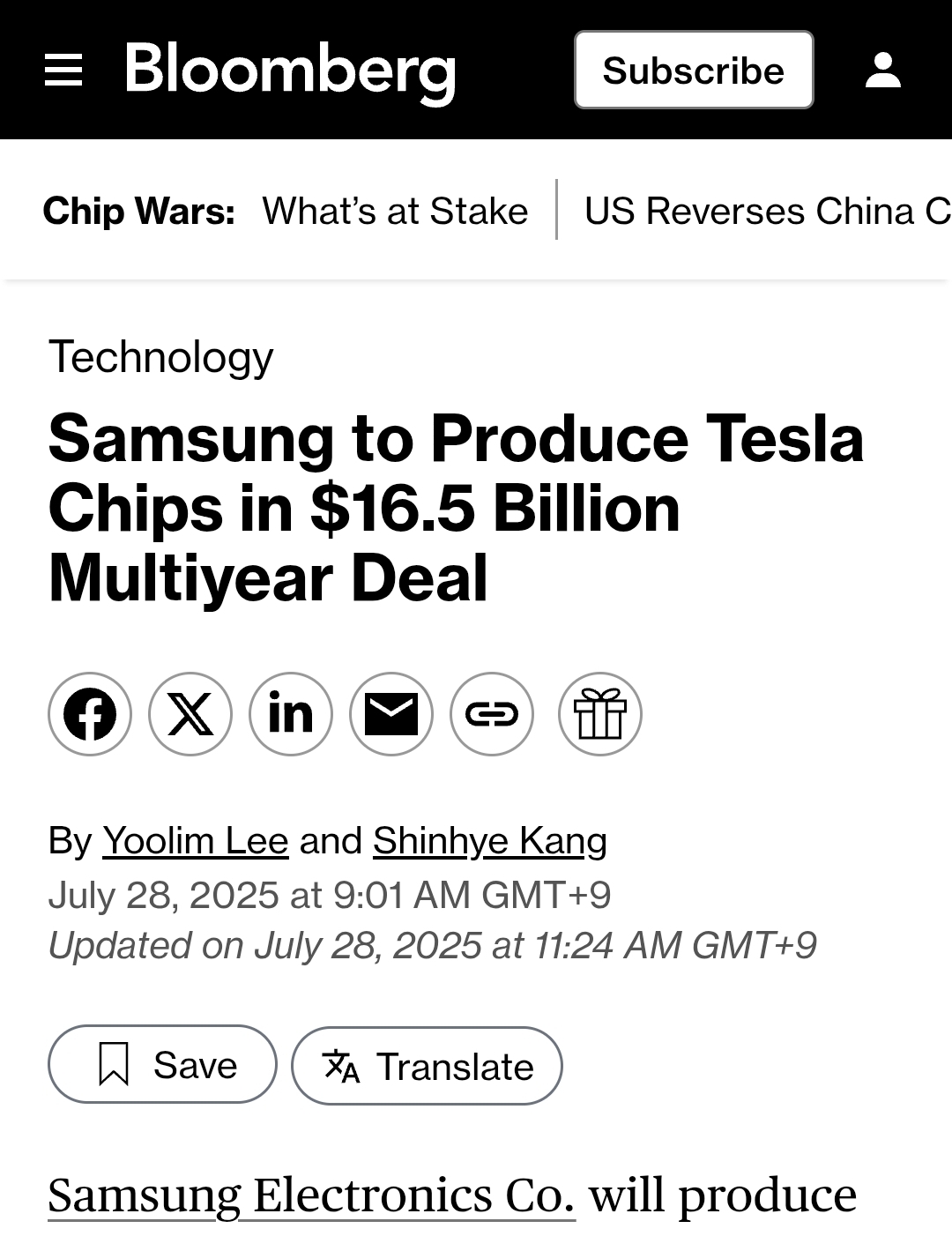Open the hamburger navigation menu

[x=63, y=70]
